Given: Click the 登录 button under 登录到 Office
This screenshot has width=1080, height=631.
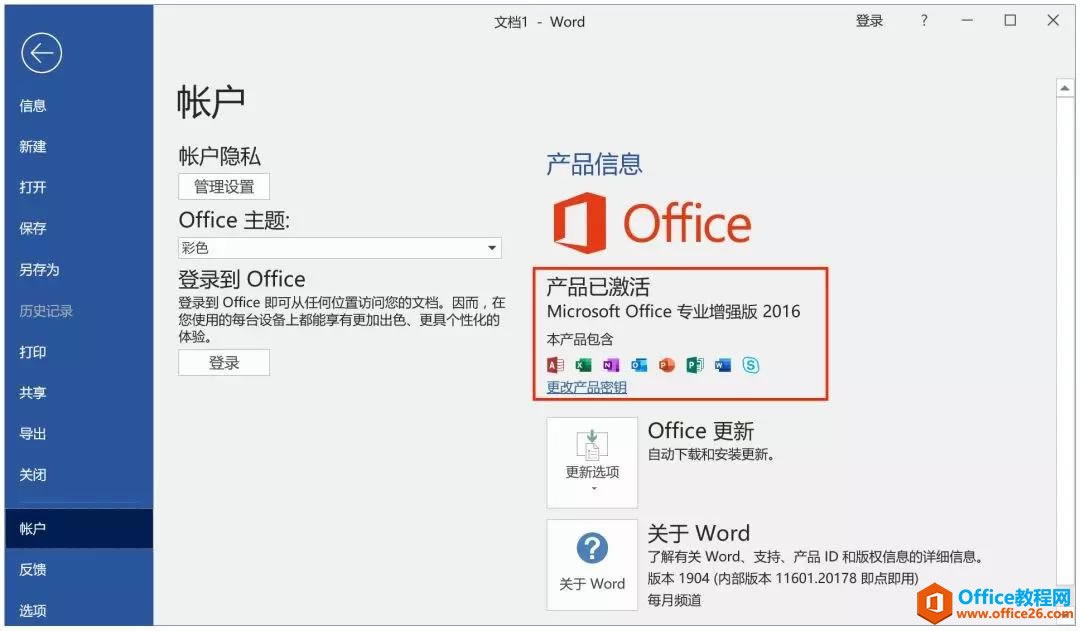Looking at the screenshot, I should tap(224, 363).
